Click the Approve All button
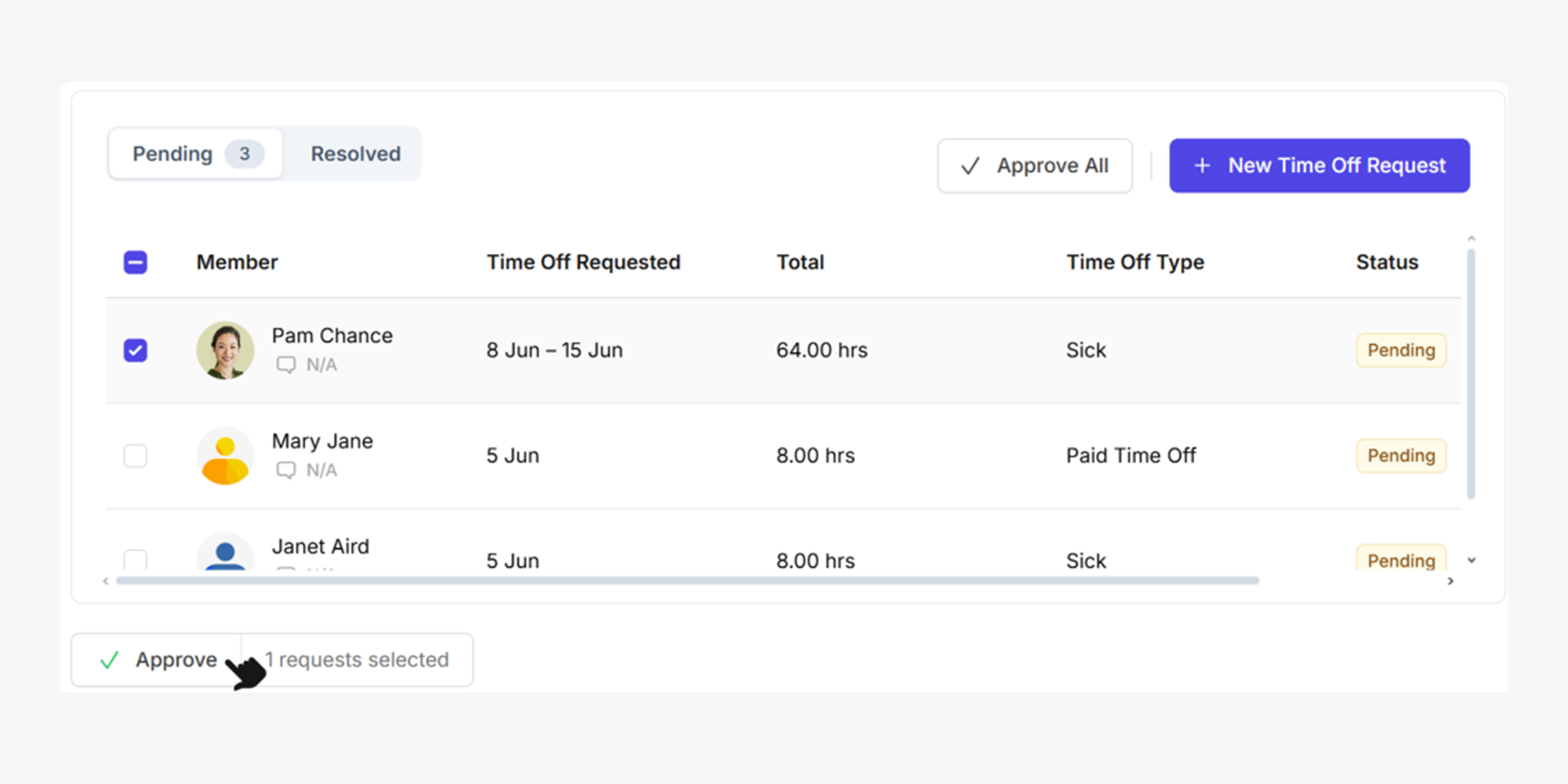The height and width of the screenshot is (784, 1568). [x=1035, y=165]
